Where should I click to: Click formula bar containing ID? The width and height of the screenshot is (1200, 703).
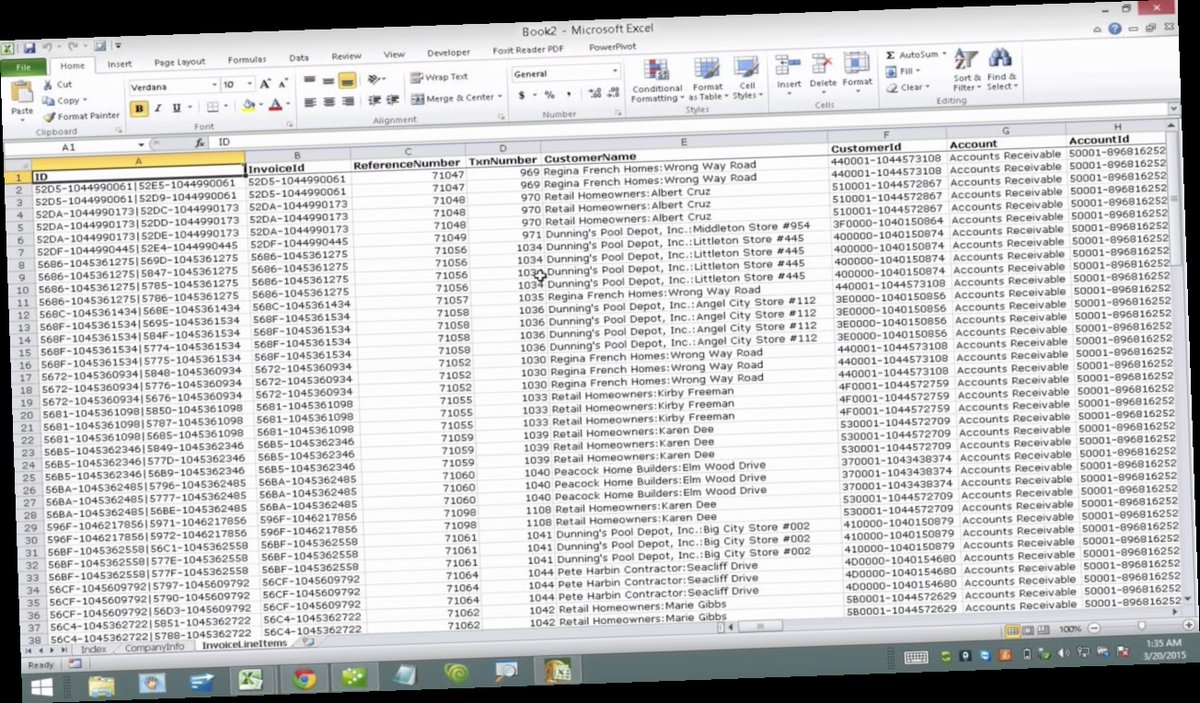(690, 125)
